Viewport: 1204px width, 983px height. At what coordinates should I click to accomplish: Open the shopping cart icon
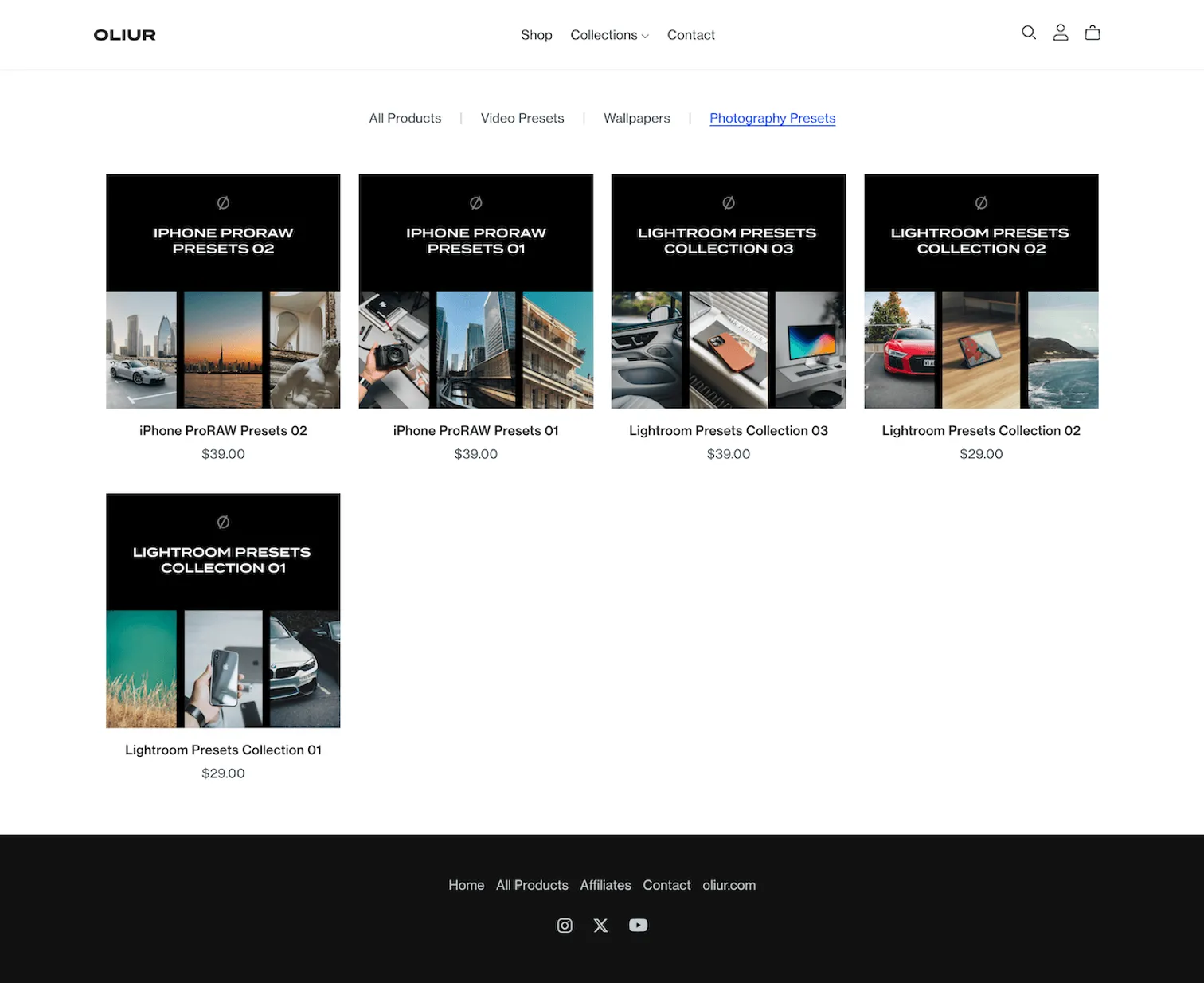click(x=1092, y=33)
